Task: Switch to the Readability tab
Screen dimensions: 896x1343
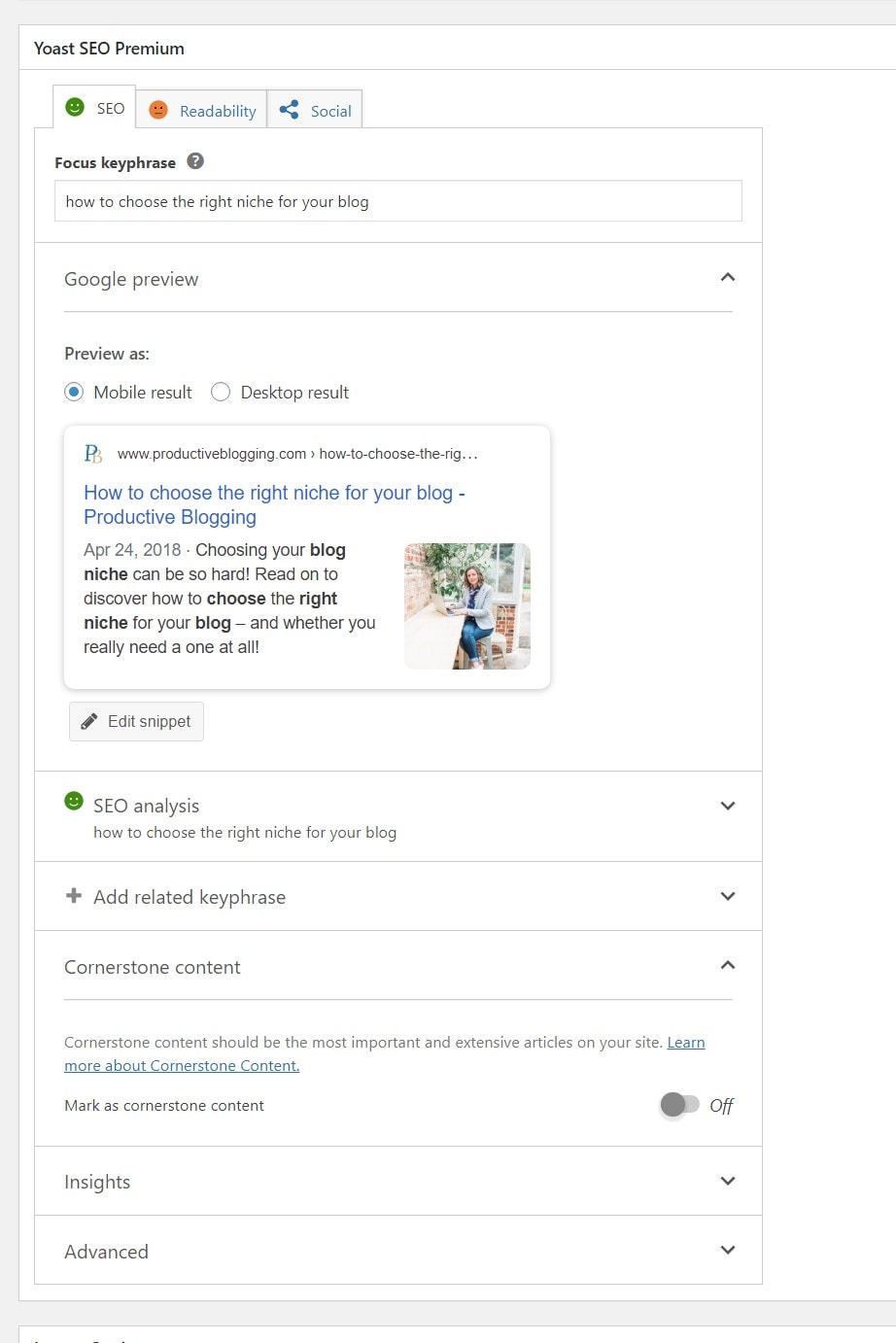Action: [201, 111]
